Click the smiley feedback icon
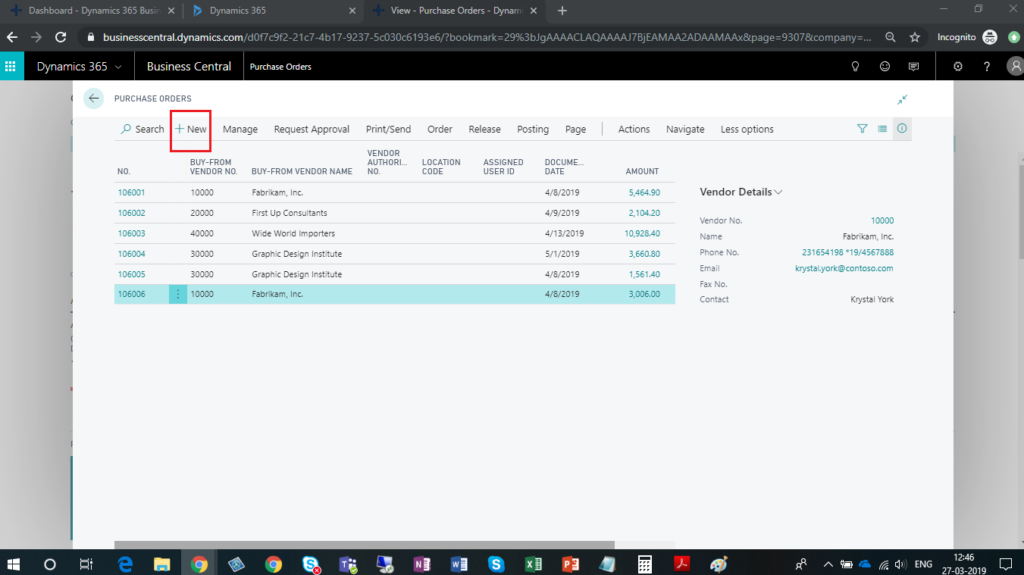 point(884,67)
